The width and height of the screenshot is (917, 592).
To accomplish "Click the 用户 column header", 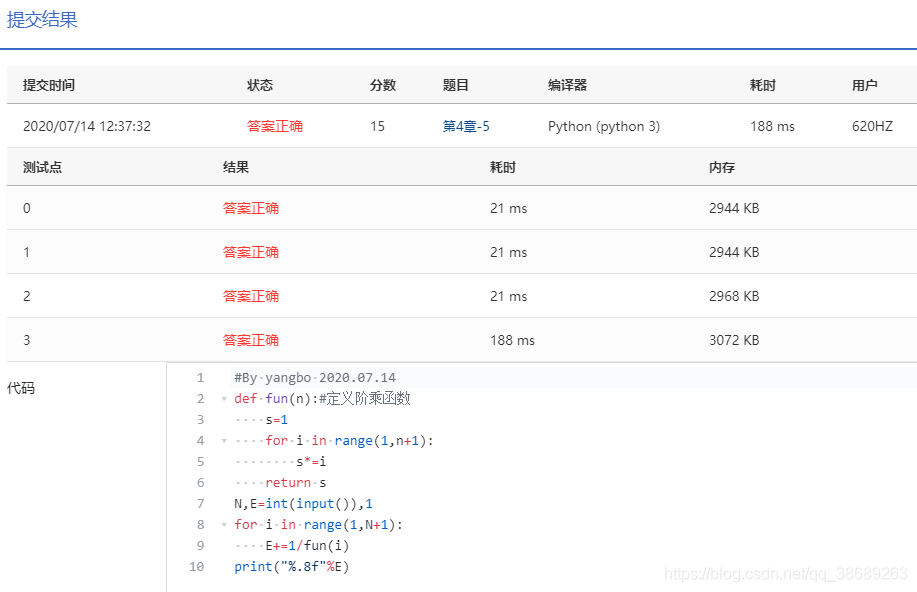I will pyautogui.click(x=864, y=85).
